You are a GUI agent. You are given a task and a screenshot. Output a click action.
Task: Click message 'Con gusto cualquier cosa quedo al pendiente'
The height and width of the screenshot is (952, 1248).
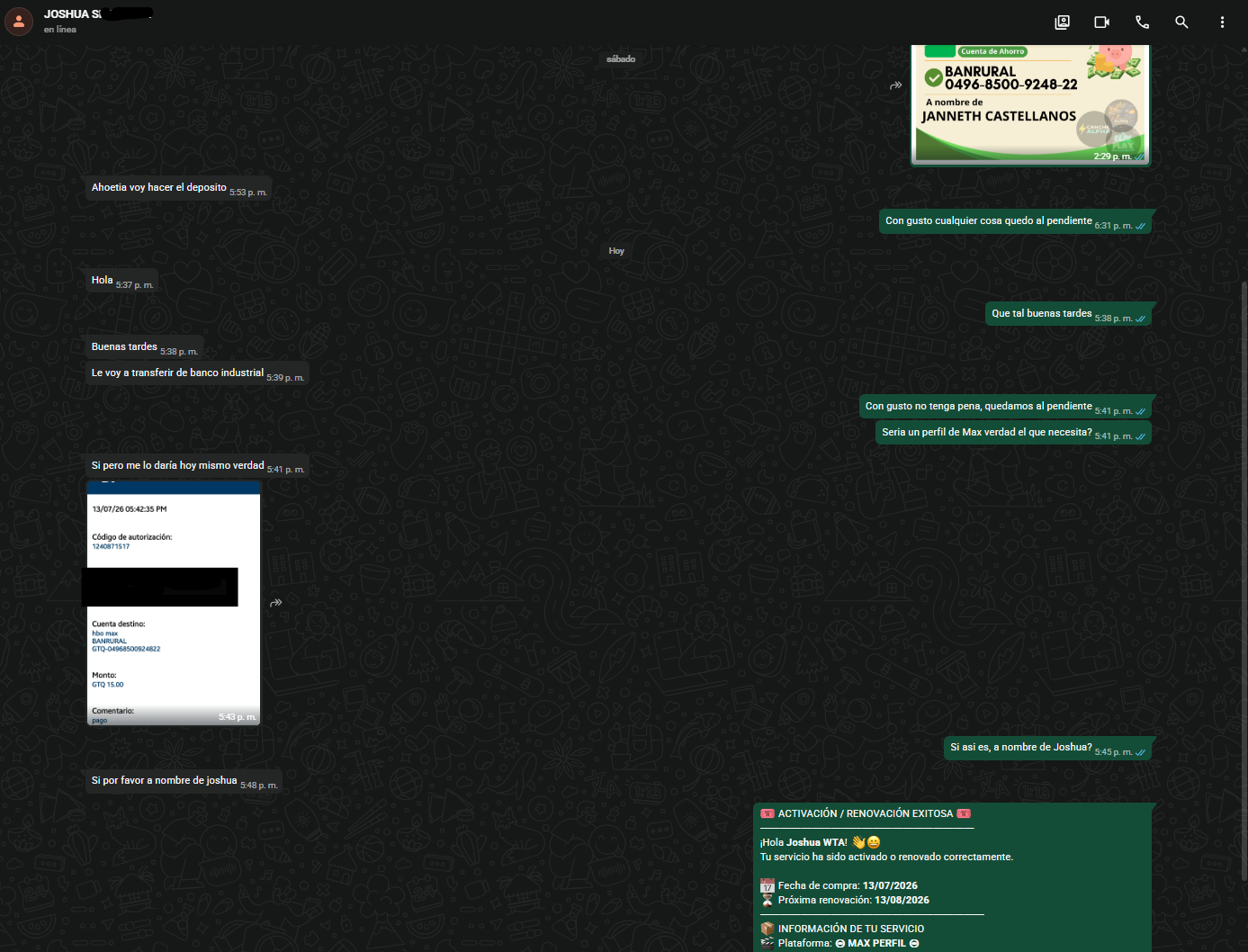tap(1015, 221)
